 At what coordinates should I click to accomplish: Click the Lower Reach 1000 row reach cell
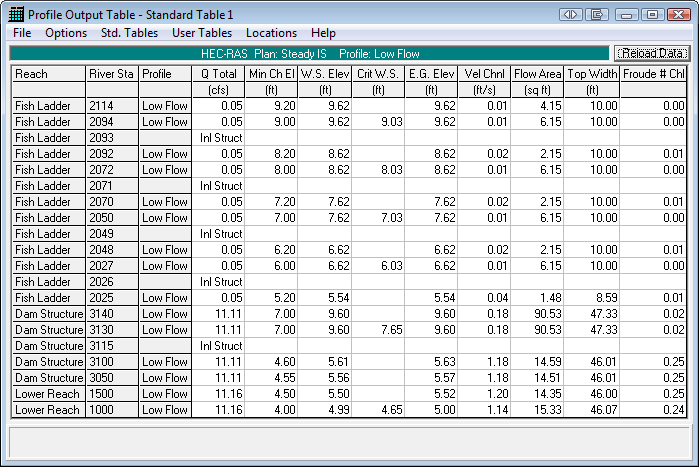pyautogui.click(x=48, y=409)
